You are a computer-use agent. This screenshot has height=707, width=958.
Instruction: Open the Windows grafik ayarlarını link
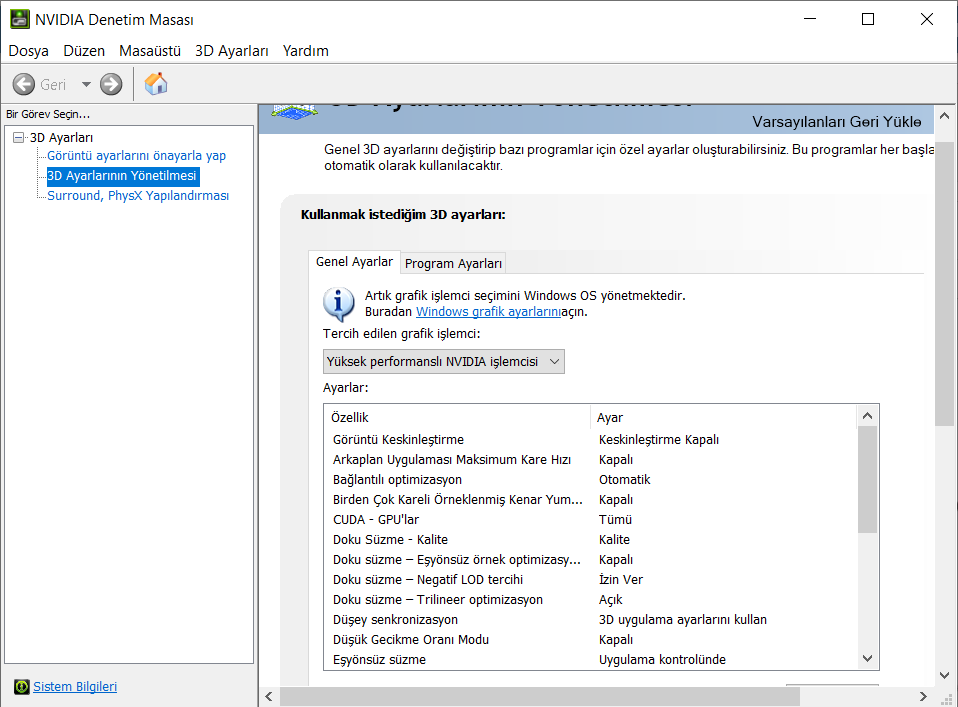[488, 312]
